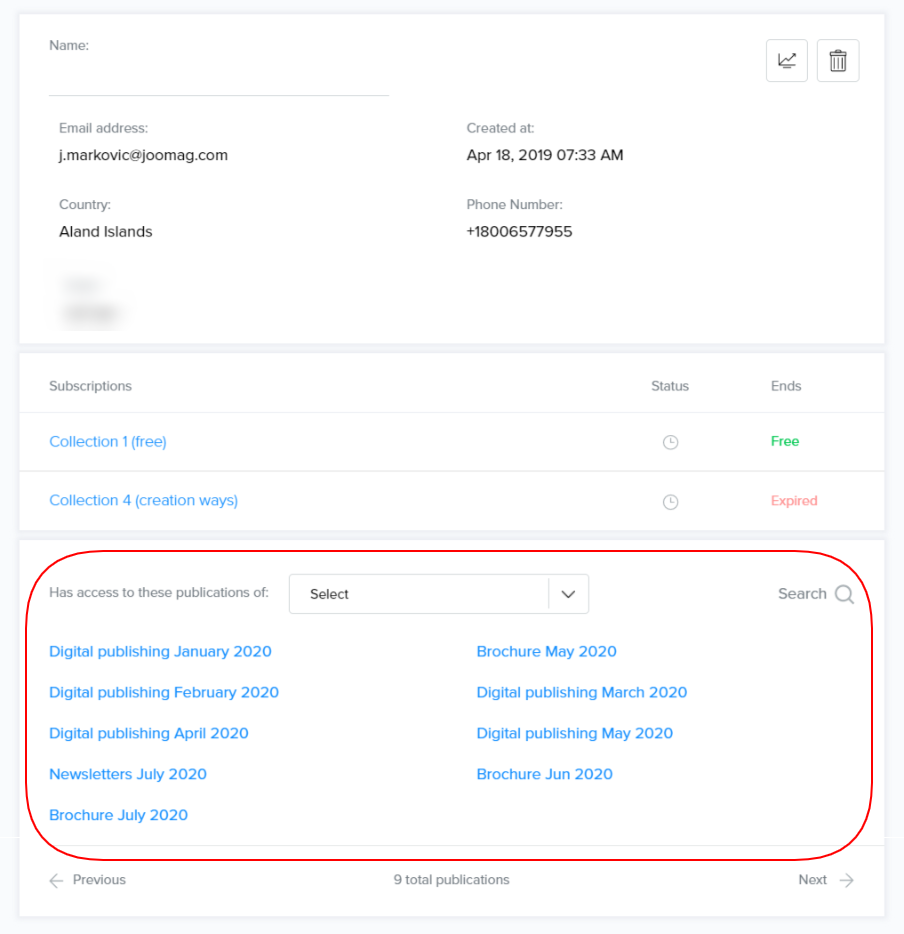Click clock status icon for Collection 4
Viewport: 904px width, 934px height.
click(670, 502)
